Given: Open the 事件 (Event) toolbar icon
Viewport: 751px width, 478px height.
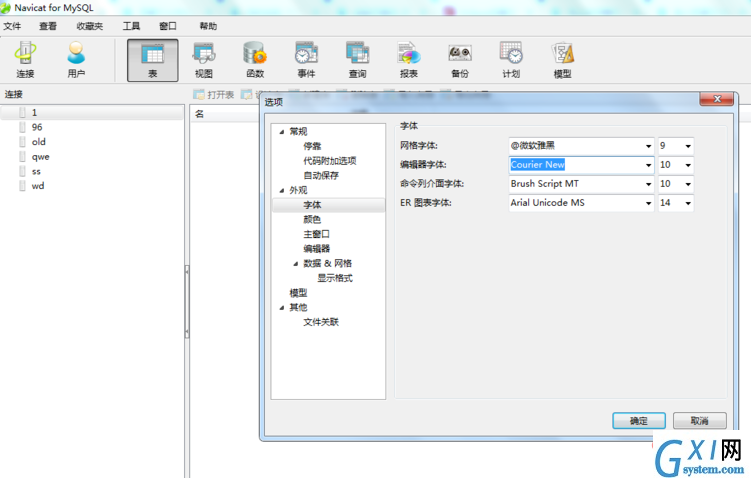Looking at the screenshot, I should click(x=306, y=60).
